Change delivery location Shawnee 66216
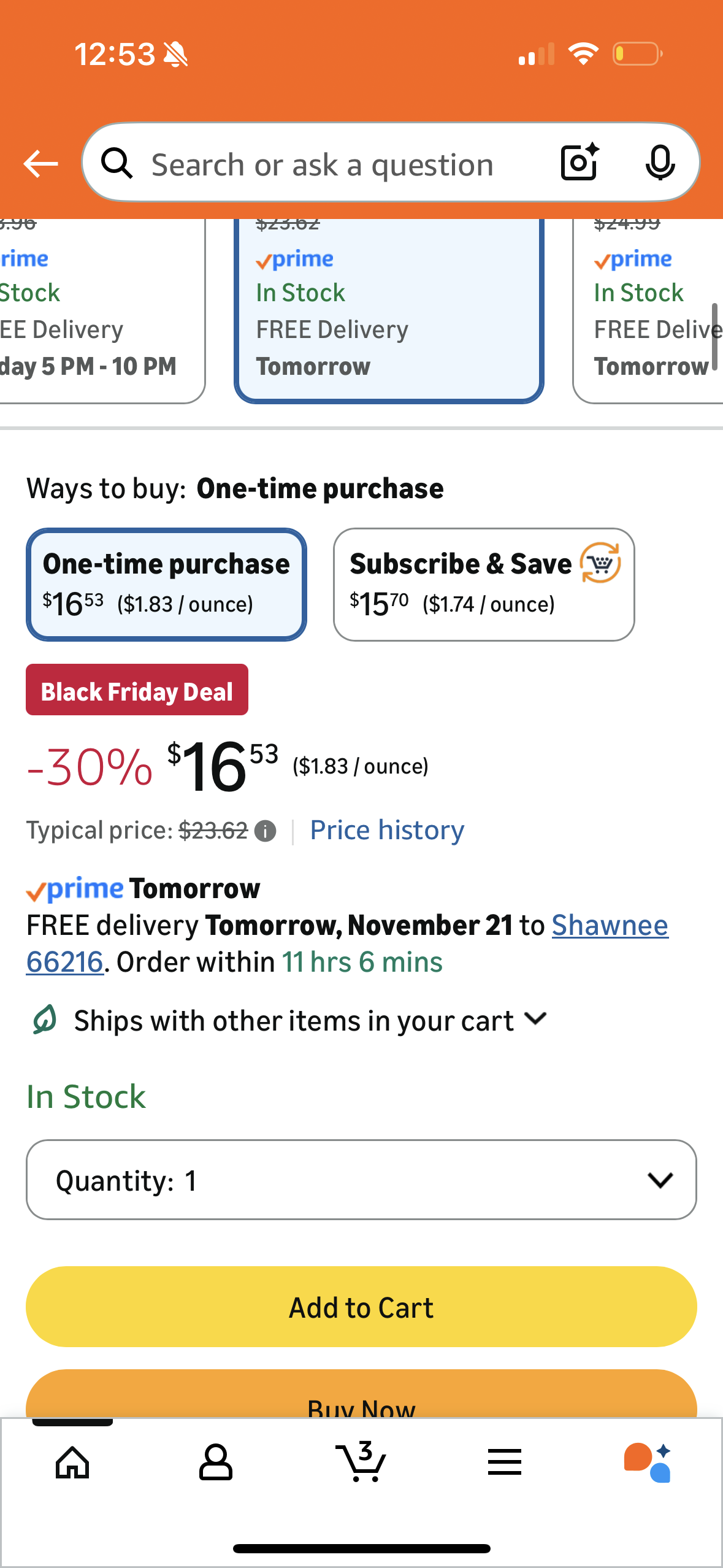Image resolution: width=723 pixels, height=1568 pixels. click(610, 926)
